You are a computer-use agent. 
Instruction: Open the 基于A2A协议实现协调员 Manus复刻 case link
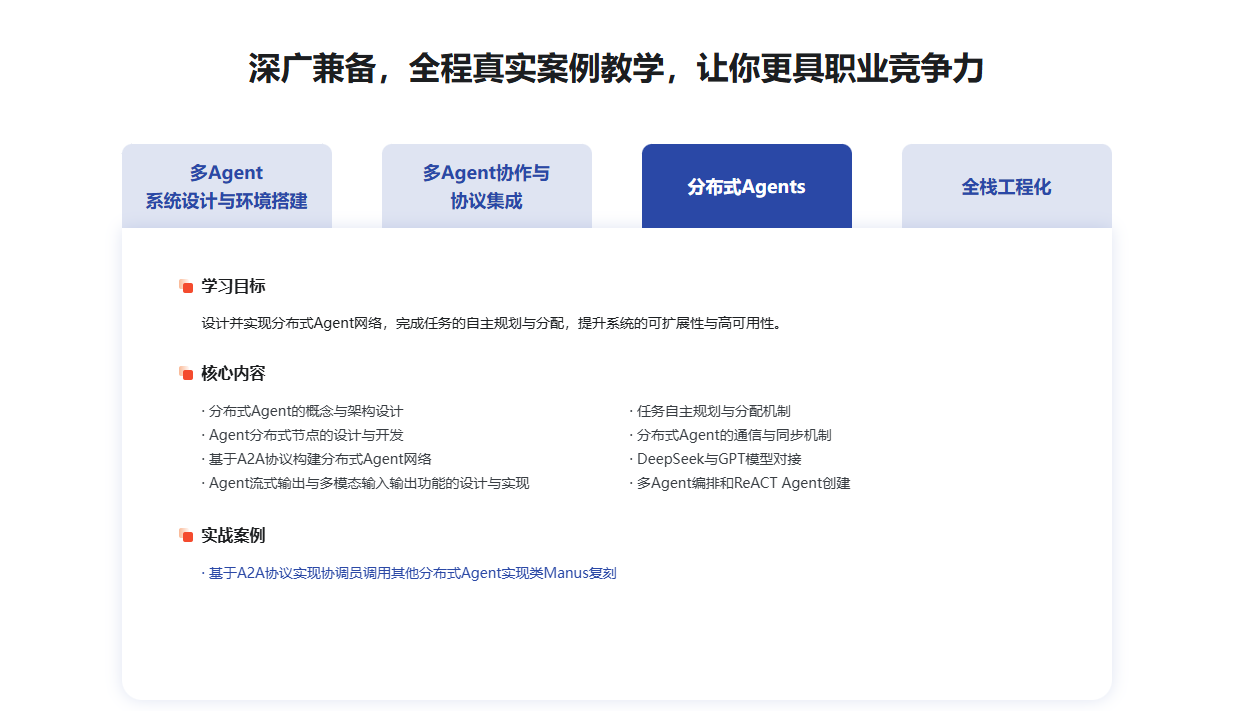pos(412,574)
